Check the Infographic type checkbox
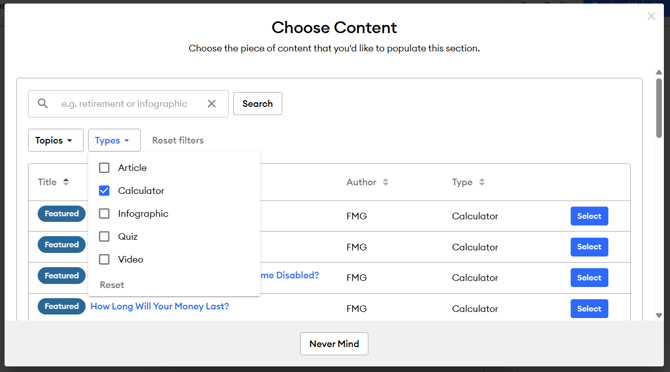This screenshot has width=670, height=372. 104,214
